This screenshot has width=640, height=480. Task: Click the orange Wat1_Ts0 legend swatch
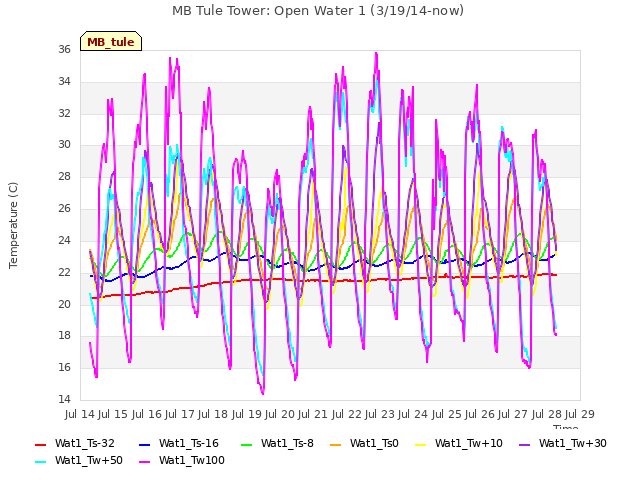(336, 444)
